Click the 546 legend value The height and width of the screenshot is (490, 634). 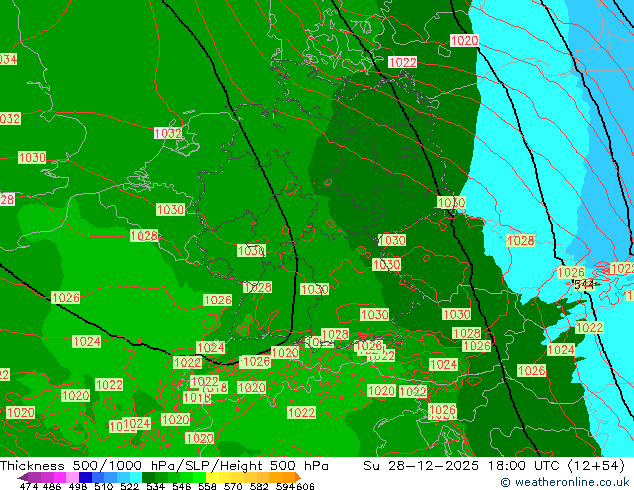182,486
